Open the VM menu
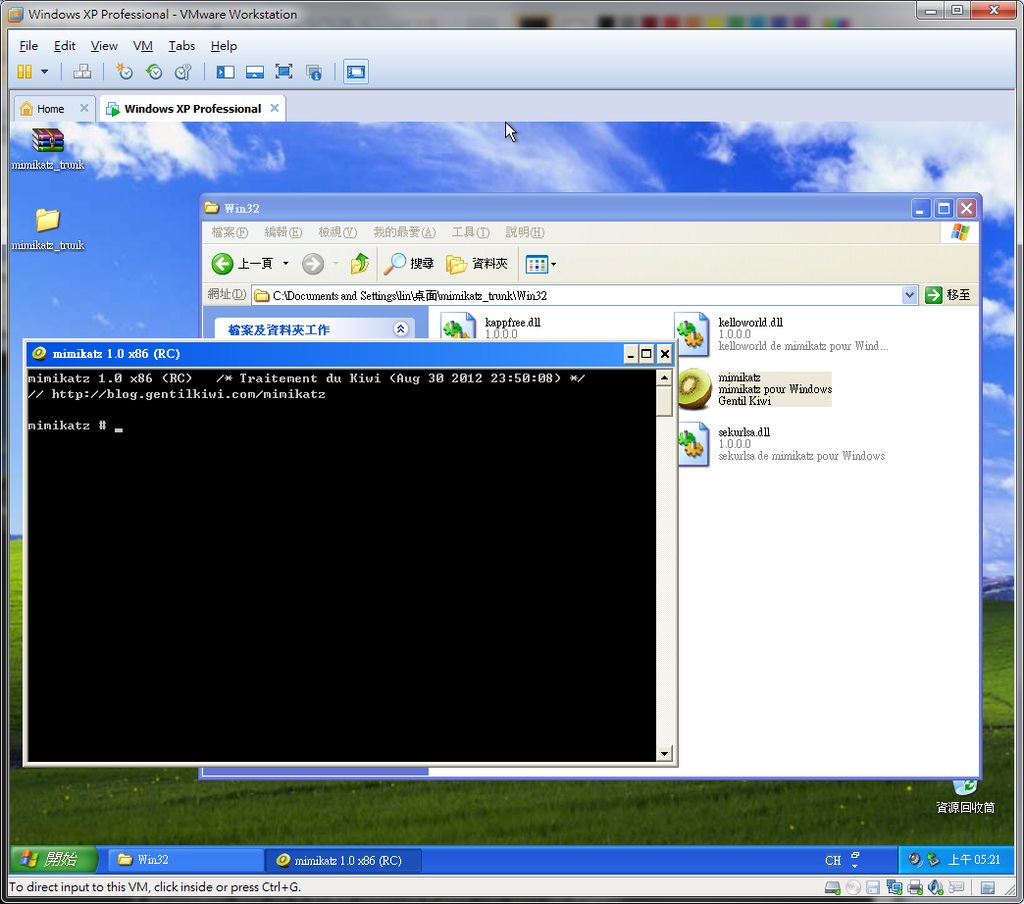 142,46
